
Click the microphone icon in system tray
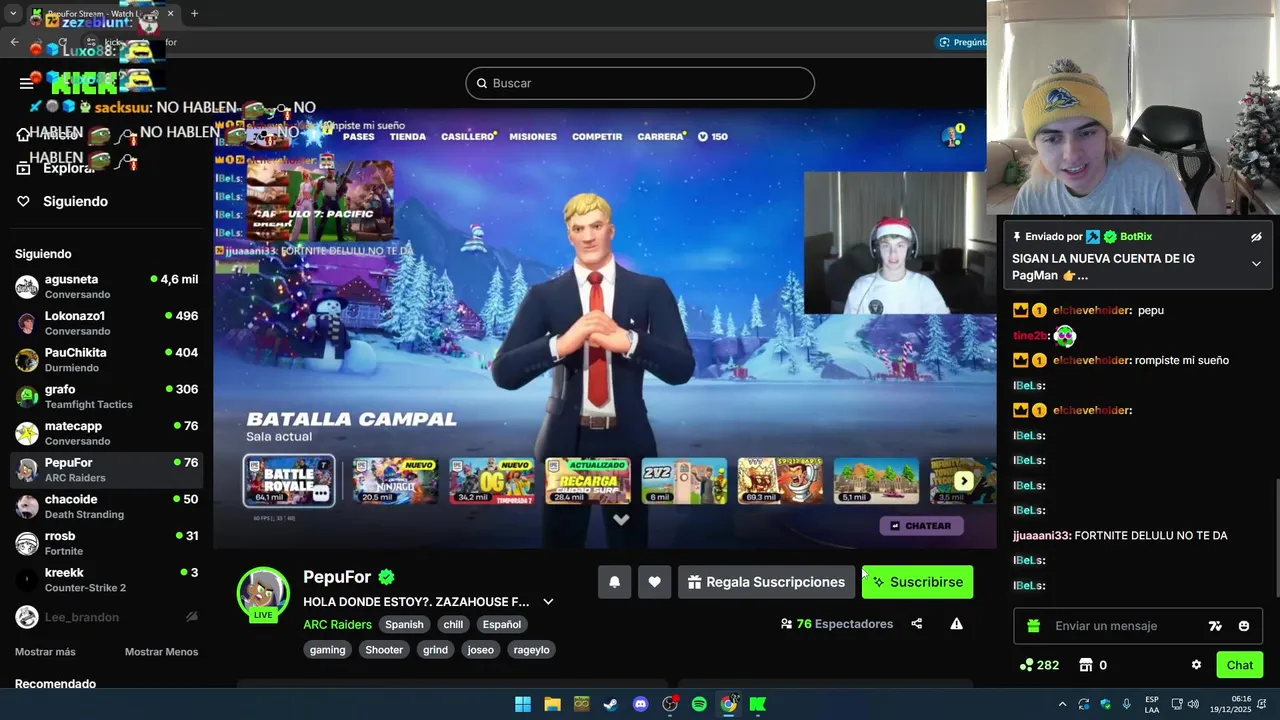click(1126, 704)
